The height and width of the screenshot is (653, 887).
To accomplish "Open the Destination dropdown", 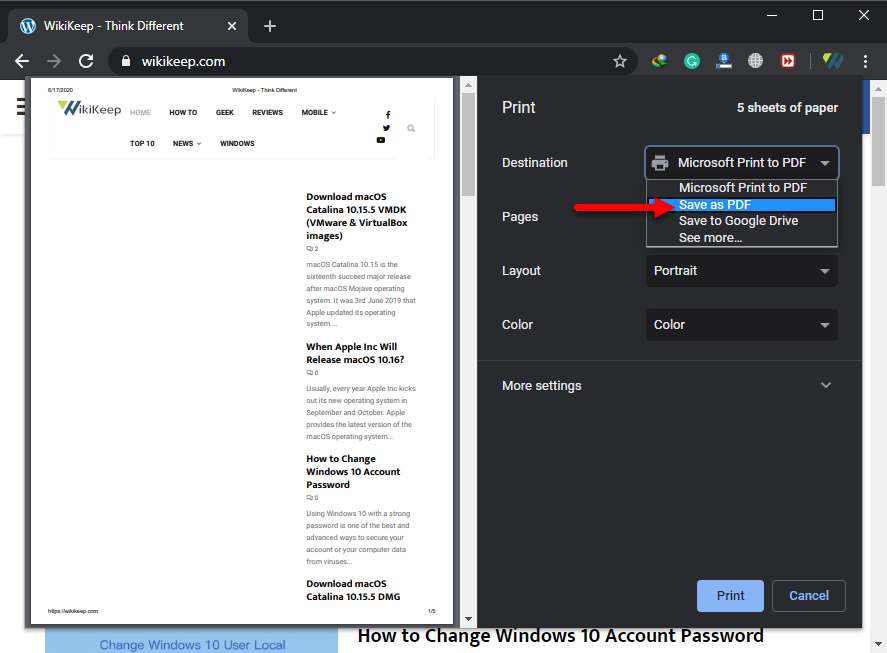I will pos(742,163).
